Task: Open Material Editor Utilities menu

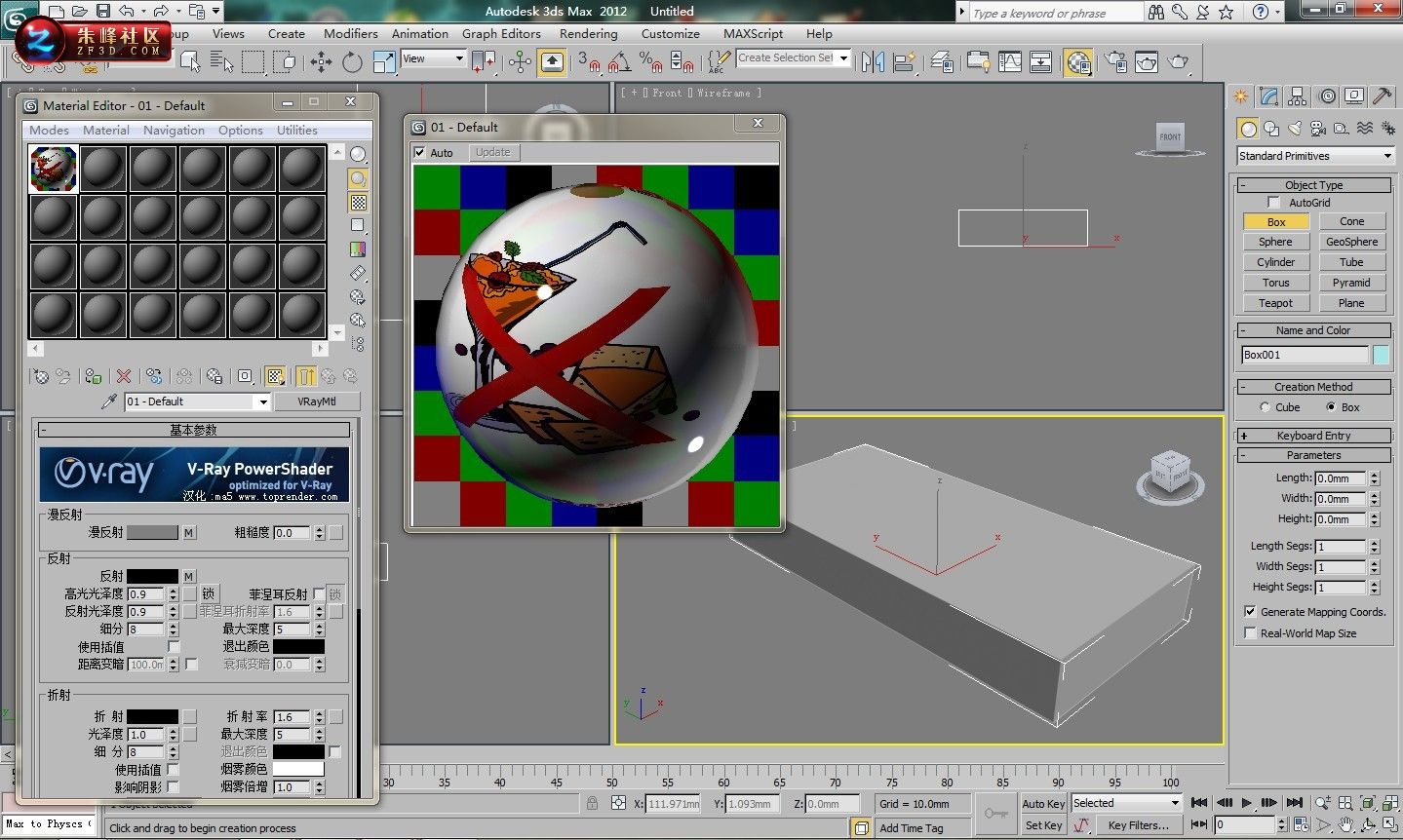Action: [x=296, y=130]
